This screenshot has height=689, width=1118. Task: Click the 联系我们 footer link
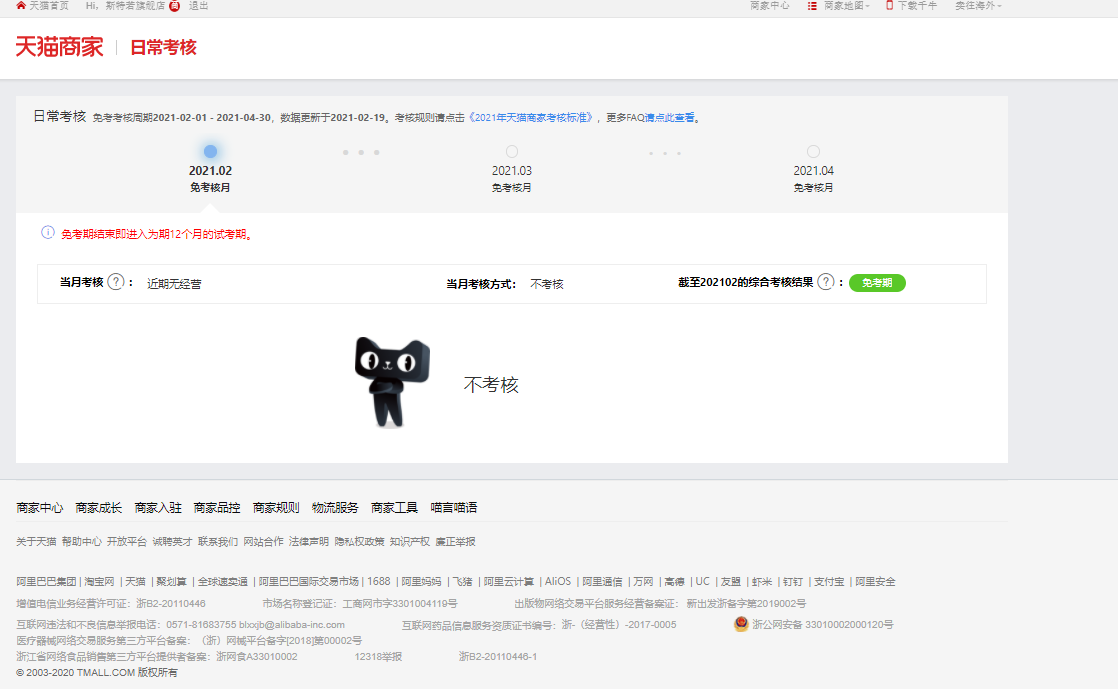click(x=218, y=542)
